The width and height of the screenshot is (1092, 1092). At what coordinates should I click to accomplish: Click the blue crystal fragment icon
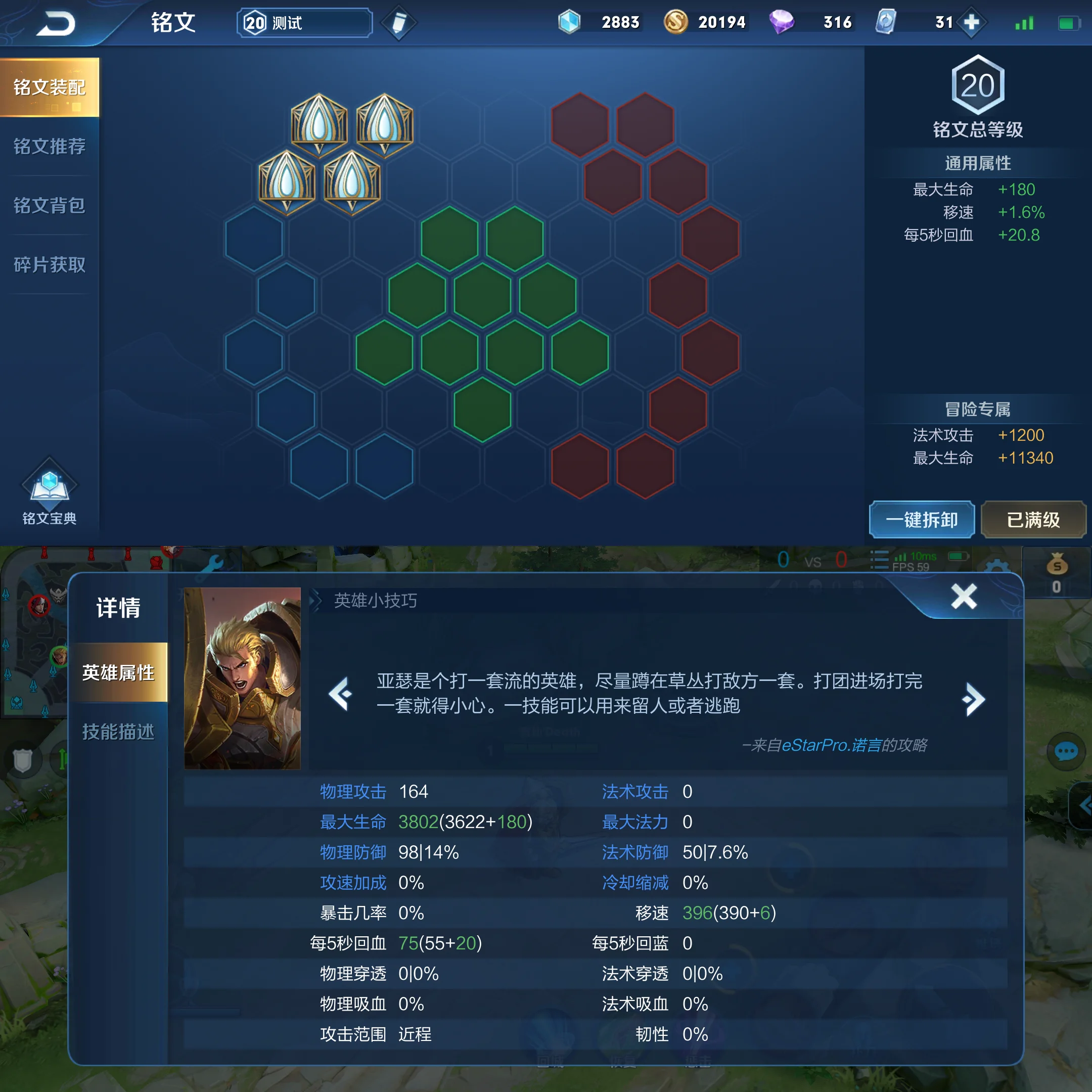(569, 22)
